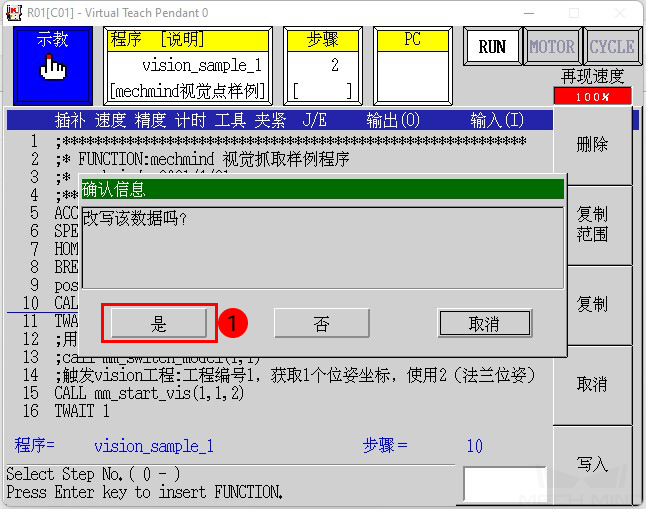The height and width of the screenshot is (509, 646).
Task: Click the Virtual Teach Pendant app icon
Action: (14, 13)
